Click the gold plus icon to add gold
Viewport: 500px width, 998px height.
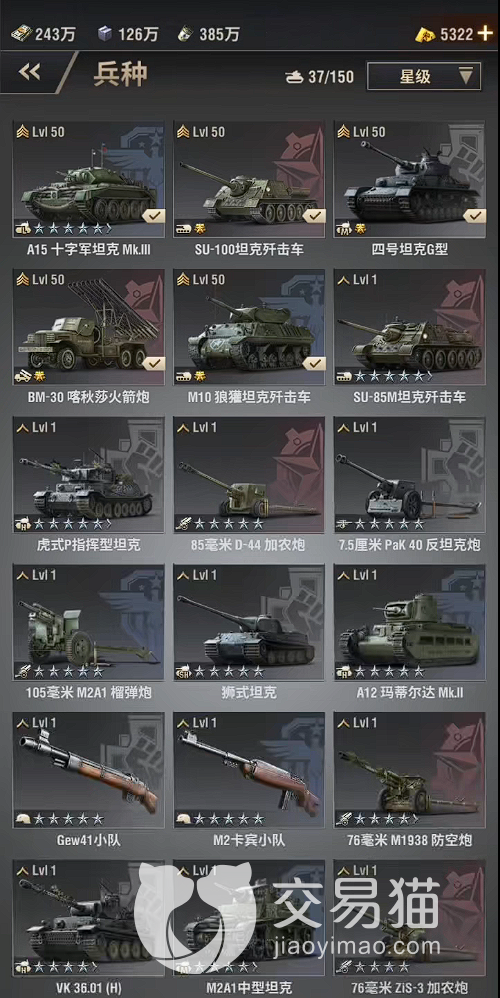(x=485, y=34)
